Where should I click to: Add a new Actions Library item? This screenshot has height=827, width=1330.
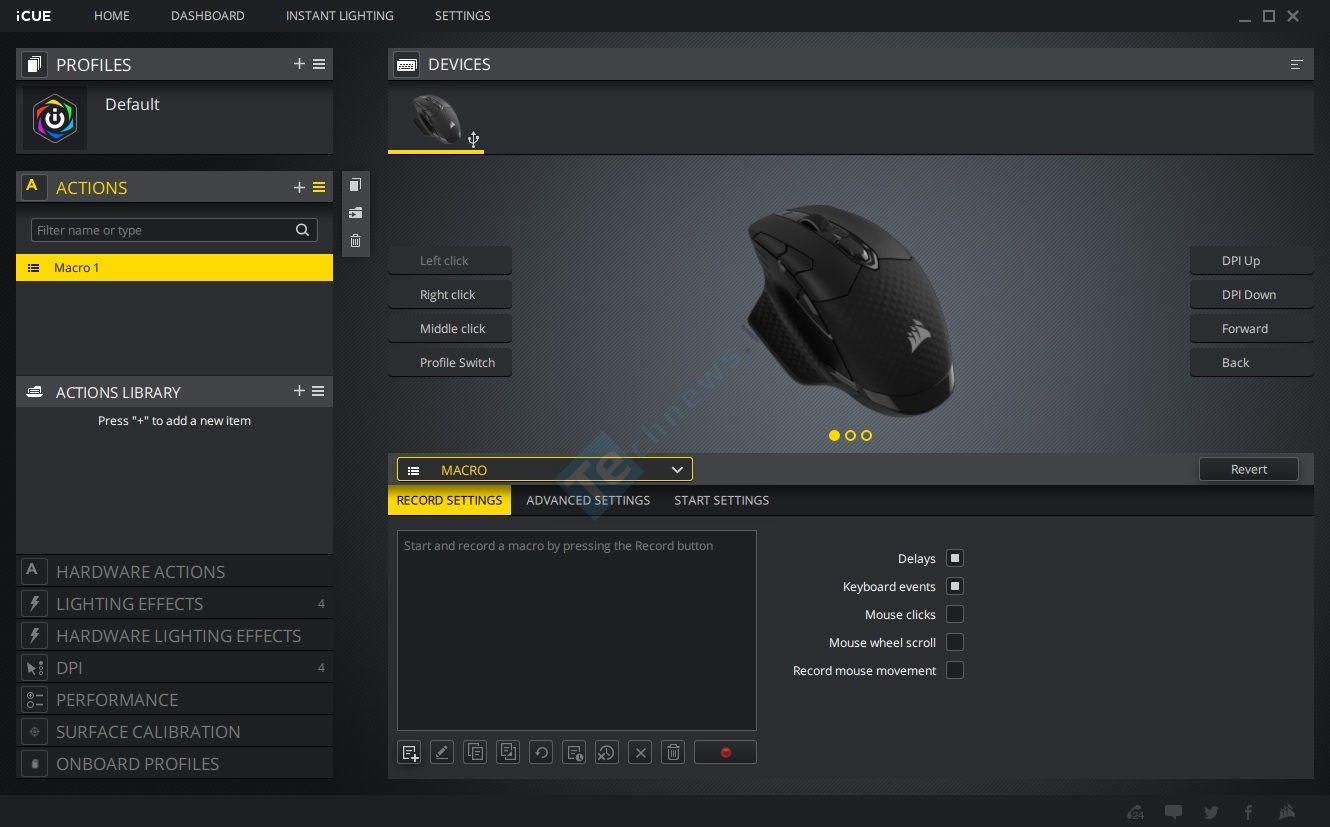pos(299,391)
